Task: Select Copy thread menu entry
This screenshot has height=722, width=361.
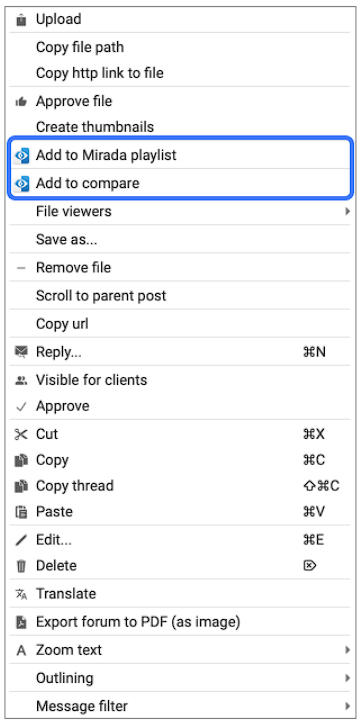Action: click(180, 486)
